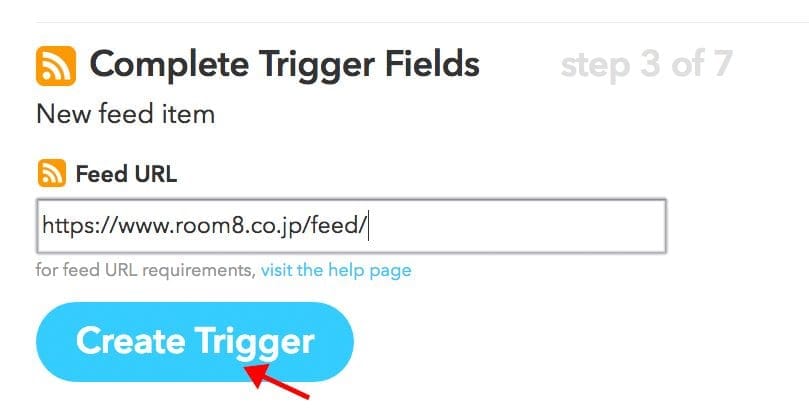
Task: Click the number "3" in the step indicator
Action: (x=650, y=66)
